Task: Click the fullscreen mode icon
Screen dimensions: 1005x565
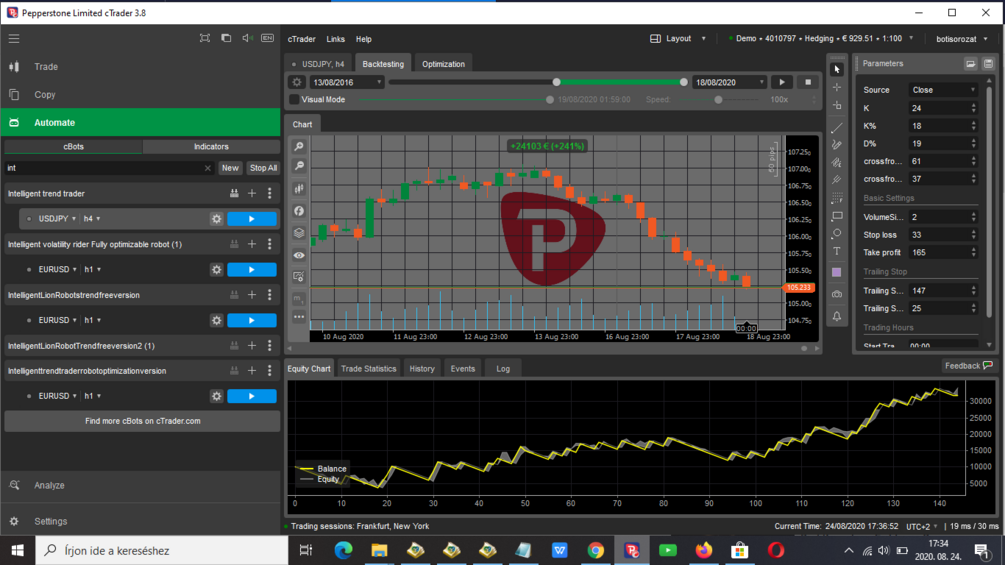Action: [204, 38]
